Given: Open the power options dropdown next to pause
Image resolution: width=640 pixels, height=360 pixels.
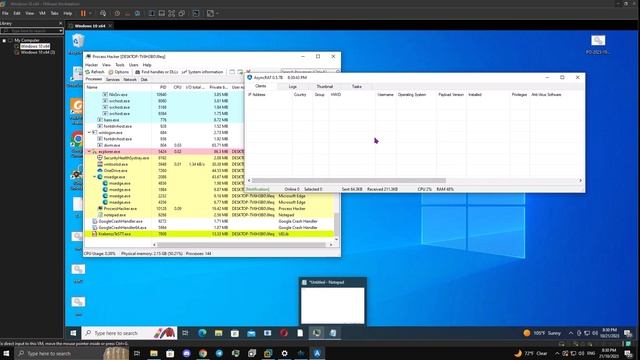Looking at the screenshot, I should point(90,13).
